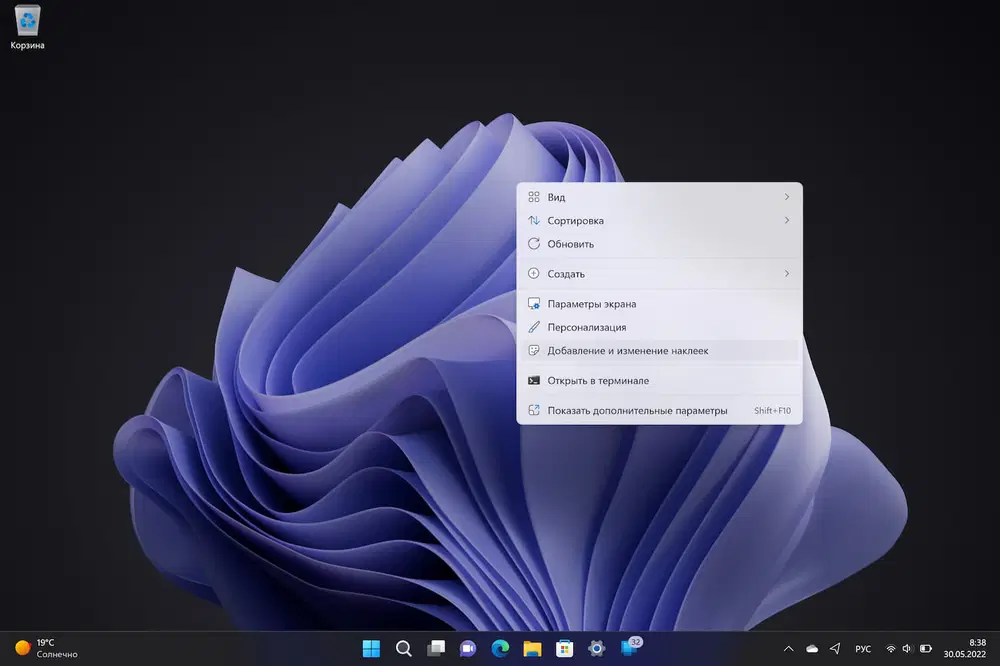Image resolution: width=1000 pixels, height=666 pixels.
Task: Click the Wi-Fi network tray icon
Action: pos(891,649)
